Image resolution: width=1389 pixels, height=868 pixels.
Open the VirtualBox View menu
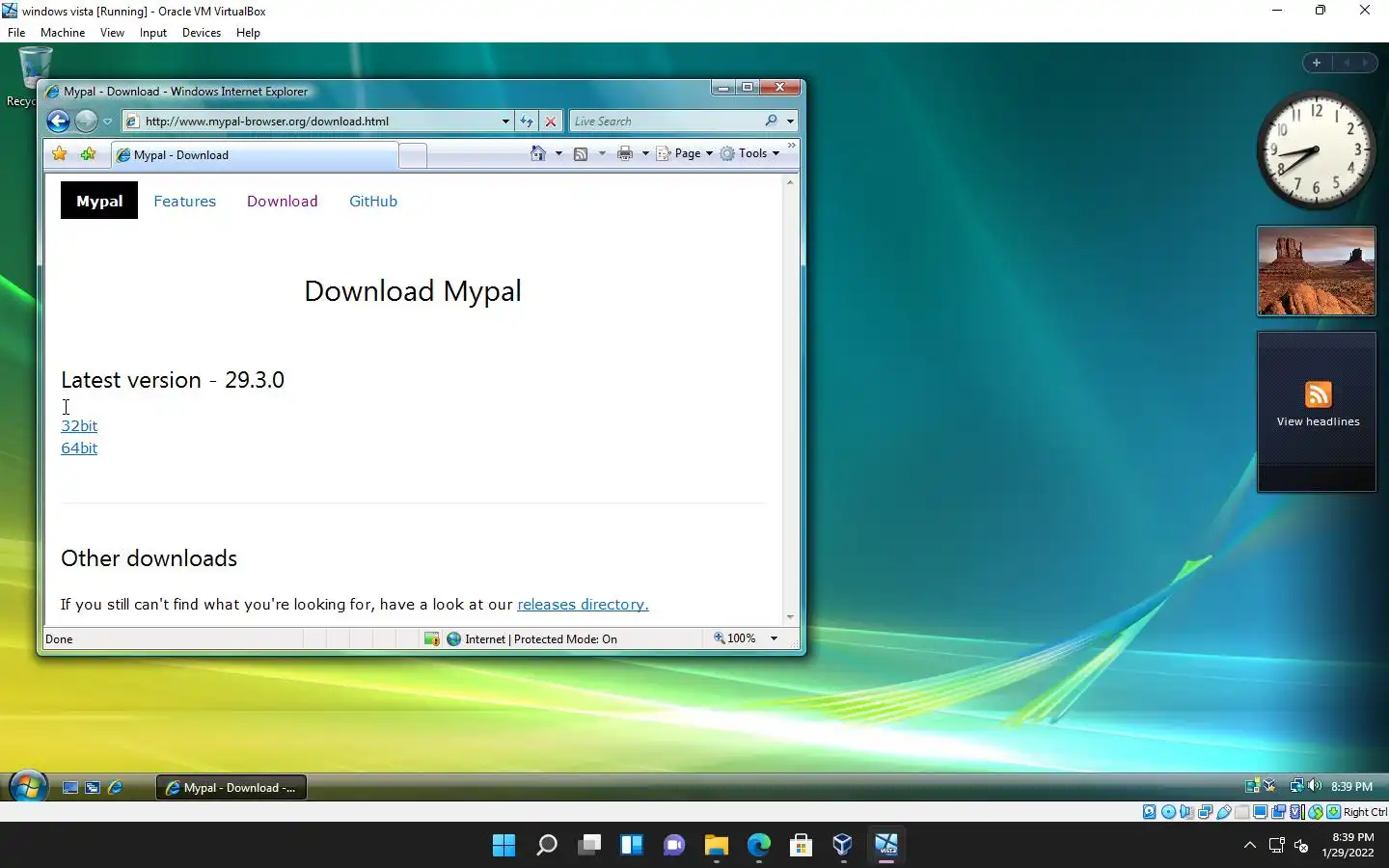(x=112, y=32)
